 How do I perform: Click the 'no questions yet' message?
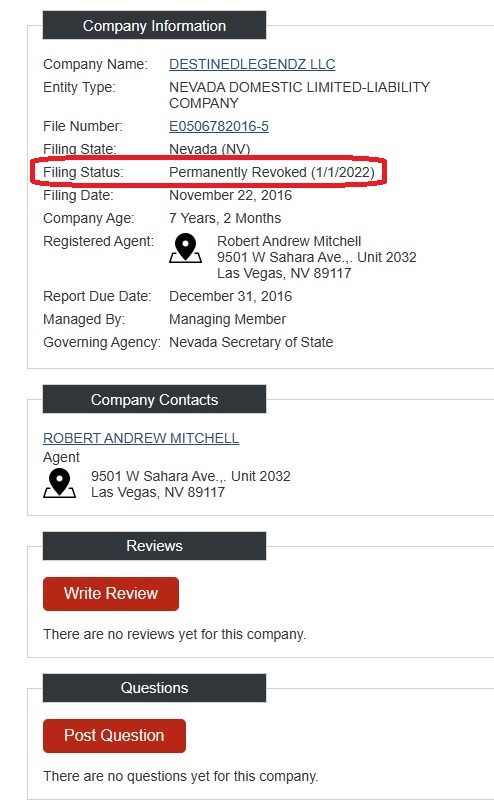(x=181, y=776)
